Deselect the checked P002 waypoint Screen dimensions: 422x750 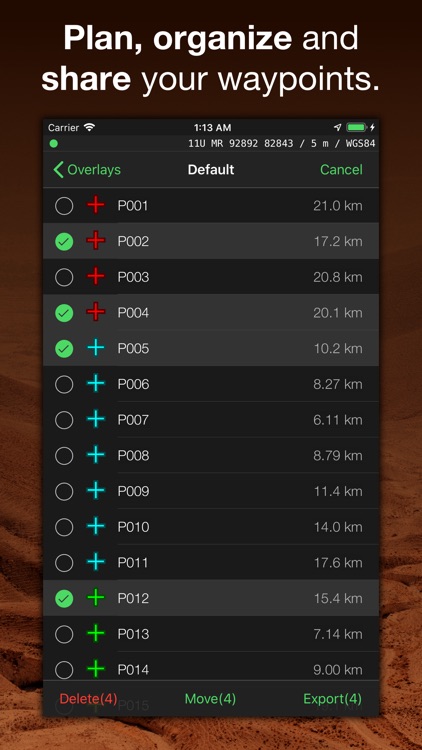coord(64,242)
